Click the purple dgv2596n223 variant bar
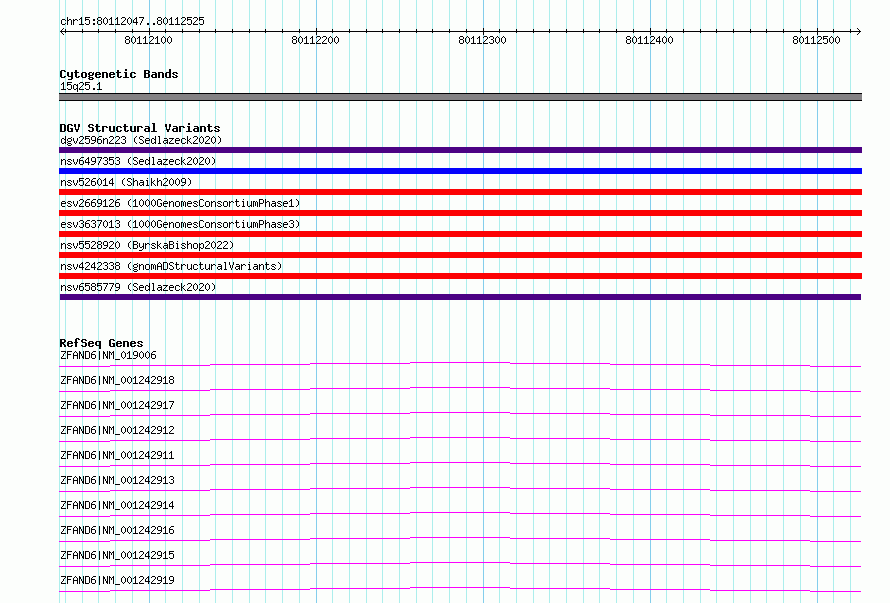 tap(460, 150)
